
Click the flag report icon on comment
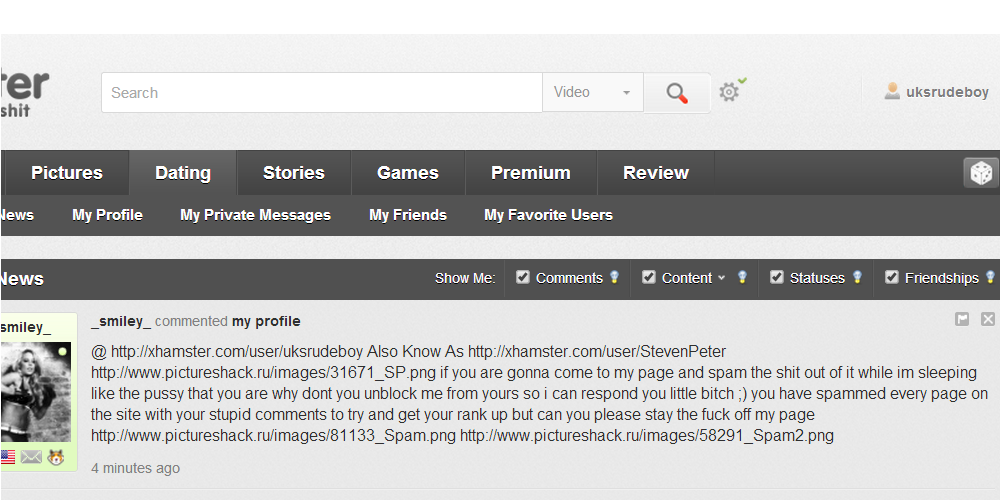(962, 320)
